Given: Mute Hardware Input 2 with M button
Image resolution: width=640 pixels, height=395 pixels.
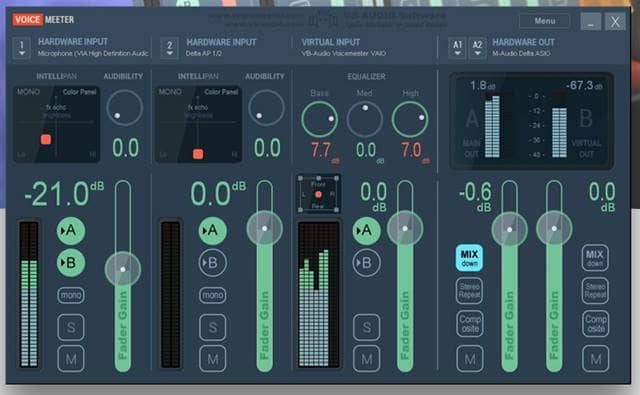Looking at the screenshot, I should 213,359.
